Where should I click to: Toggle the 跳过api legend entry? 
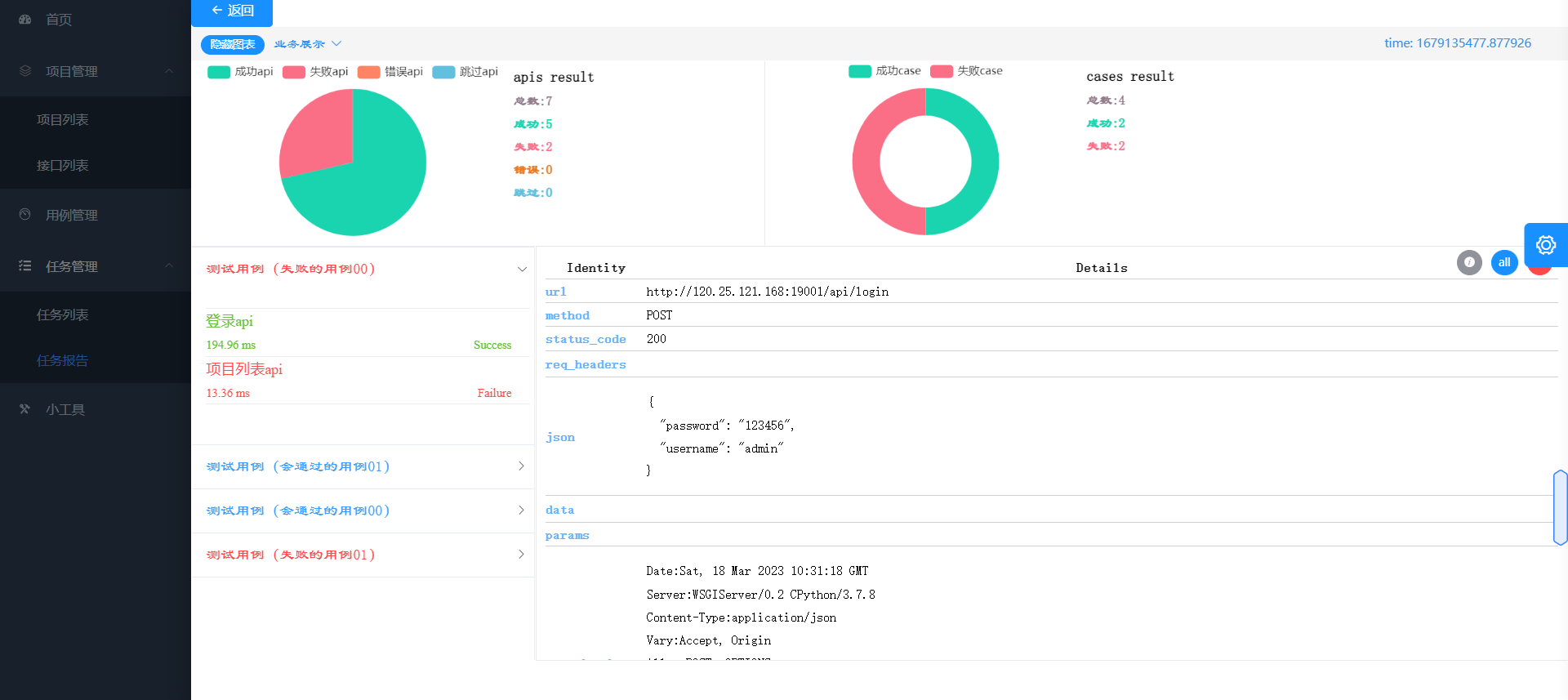coord(465,72)
